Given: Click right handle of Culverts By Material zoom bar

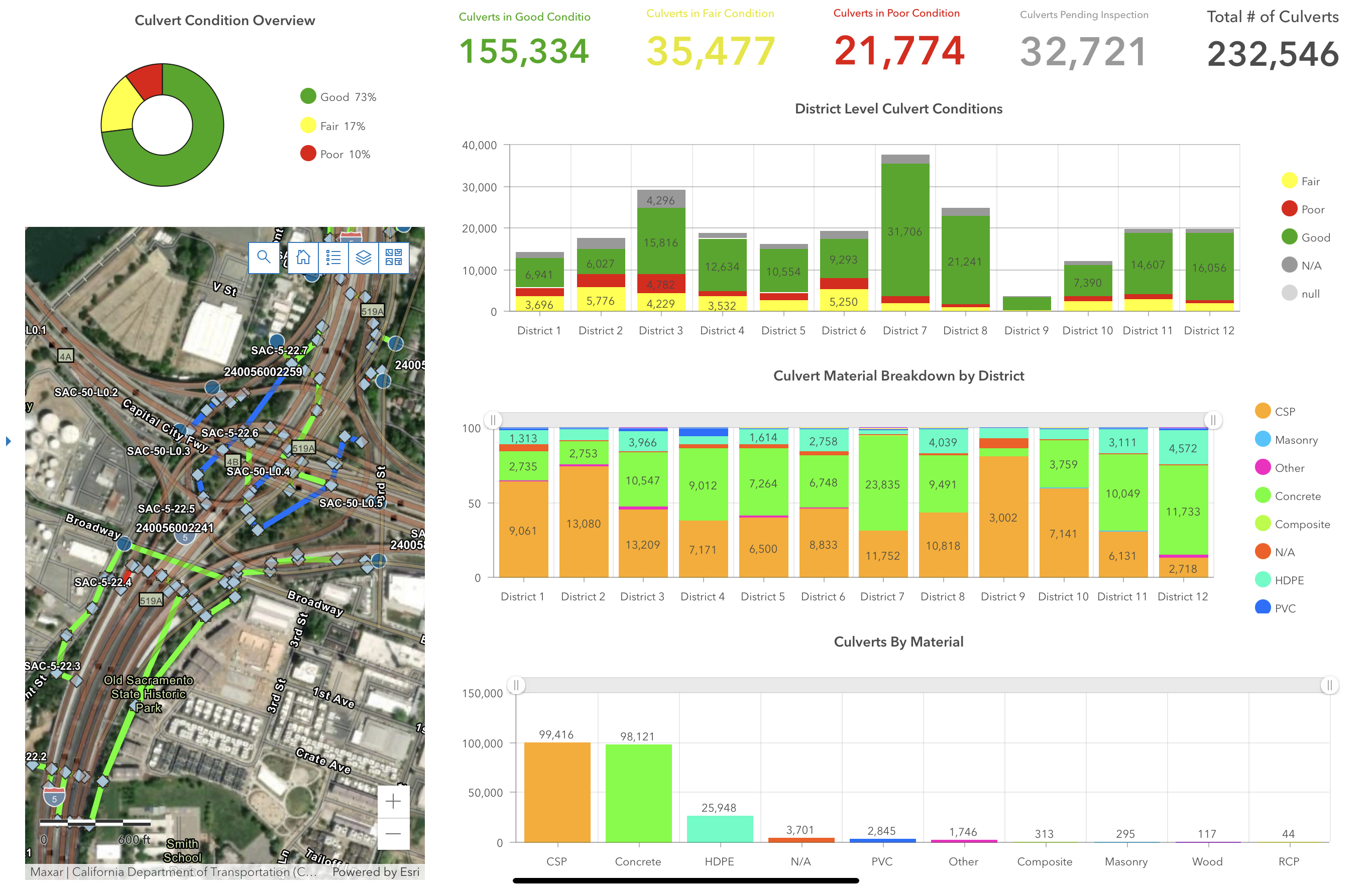Looking at the screenshot, I should coord(1329,686).
